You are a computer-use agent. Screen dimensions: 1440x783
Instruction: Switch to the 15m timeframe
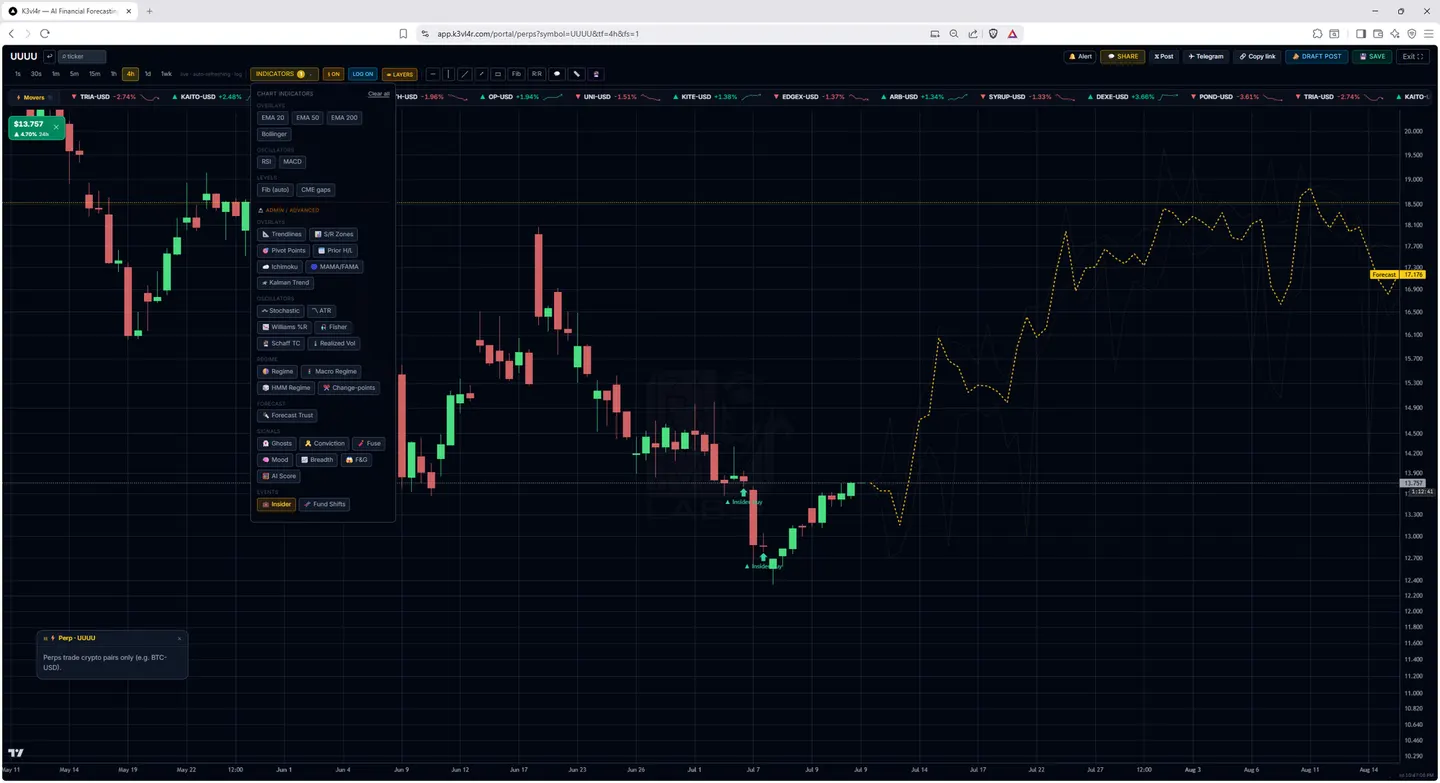(x=94, y=74)
